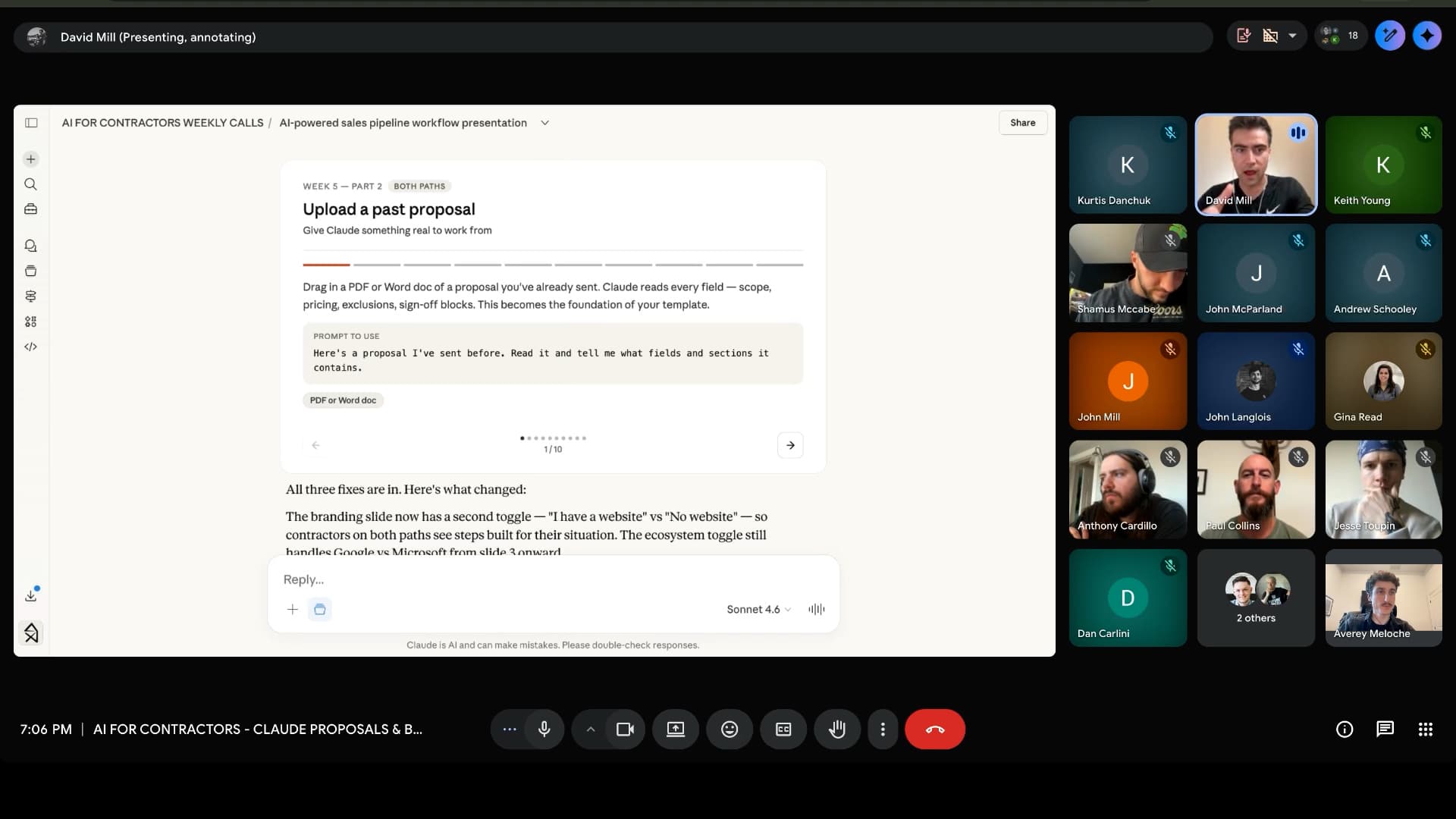1456x819 pixels.
Task: Open the chat panel icon bottom right
Action: 1385,729
